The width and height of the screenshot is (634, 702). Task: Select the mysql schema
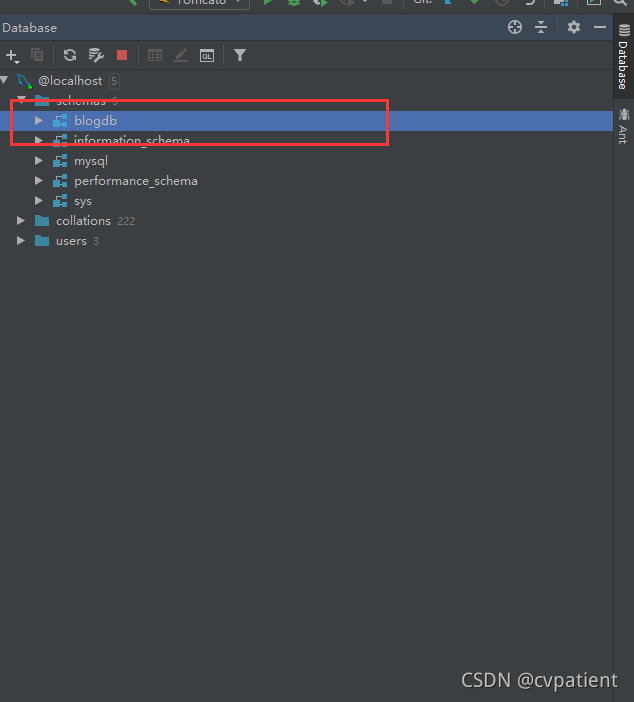pos(91,161)
